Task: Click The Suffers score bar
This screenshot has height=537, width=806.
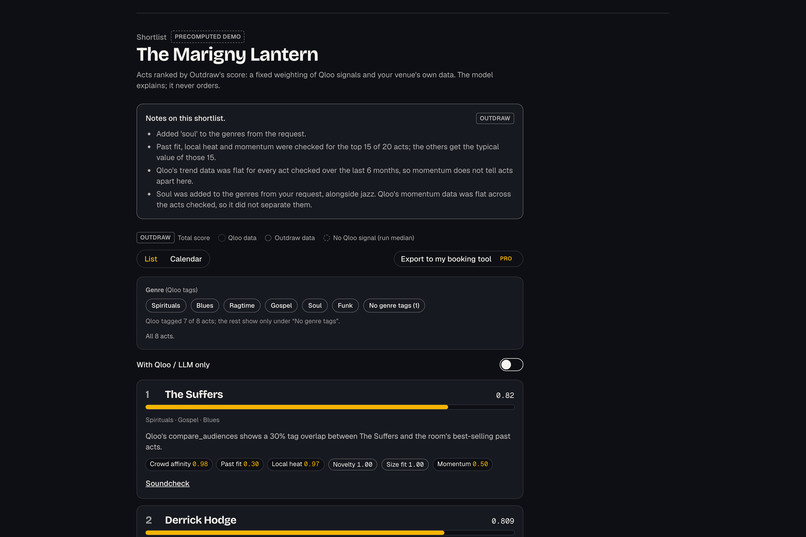Action: click(329, 407)
